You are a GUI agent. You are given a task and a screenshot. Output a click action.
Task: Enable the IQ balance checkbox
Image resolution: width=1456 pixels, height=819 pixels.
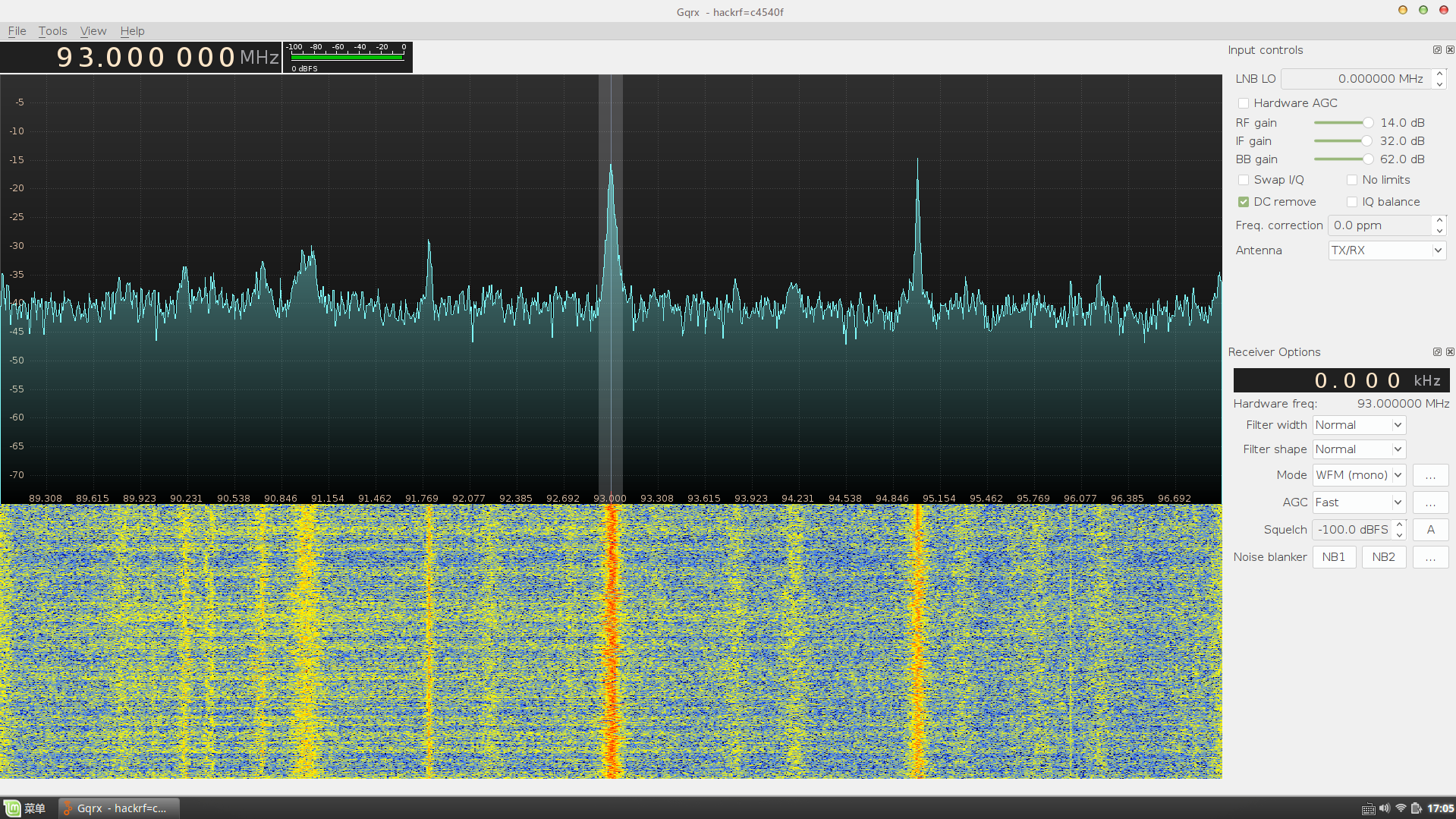[x=1351, y=202]
